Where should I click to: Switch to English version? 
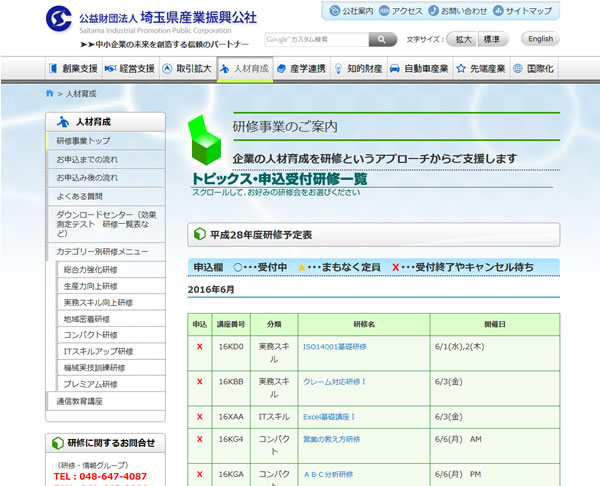[x=540, y=39]
